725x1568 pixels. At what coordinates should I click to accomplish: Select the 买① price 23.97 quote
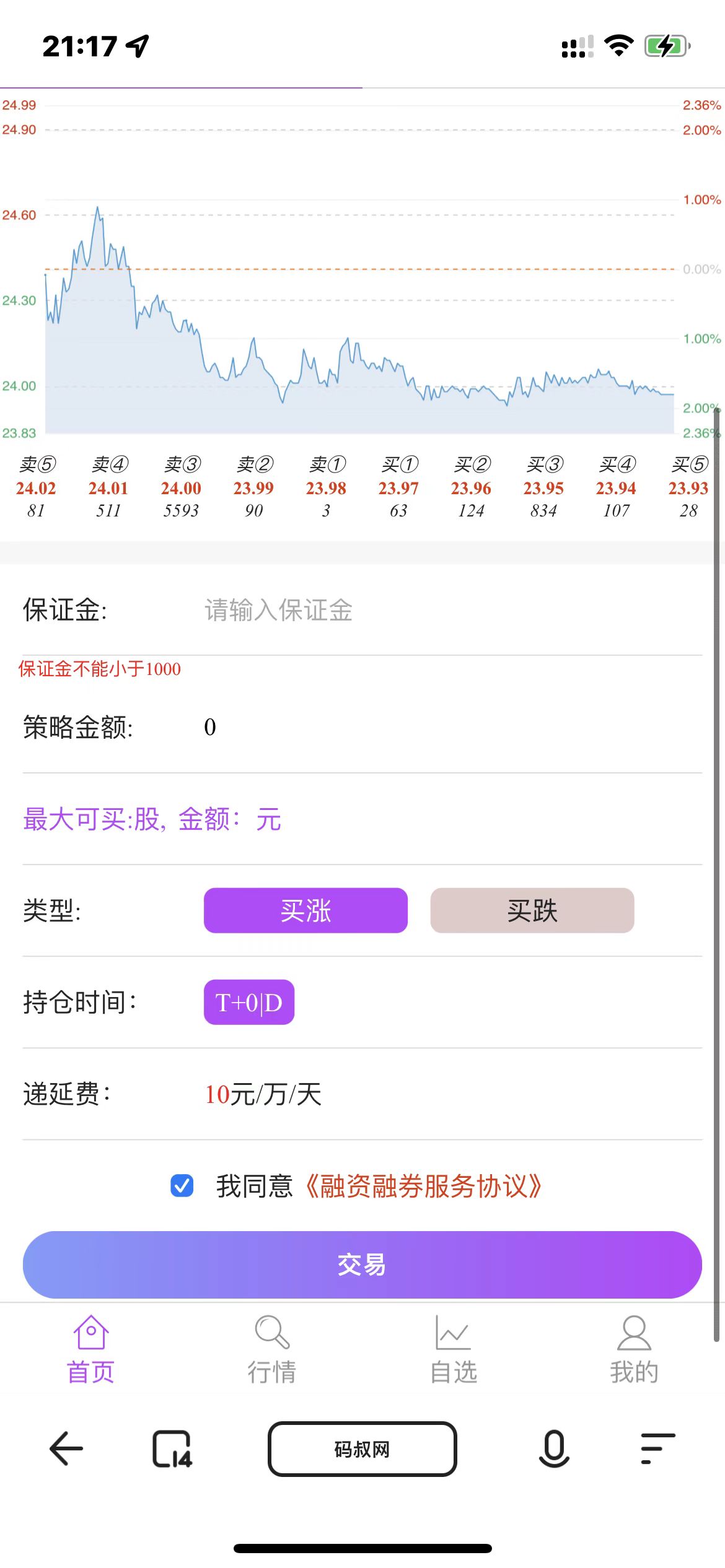coord(398,488)
